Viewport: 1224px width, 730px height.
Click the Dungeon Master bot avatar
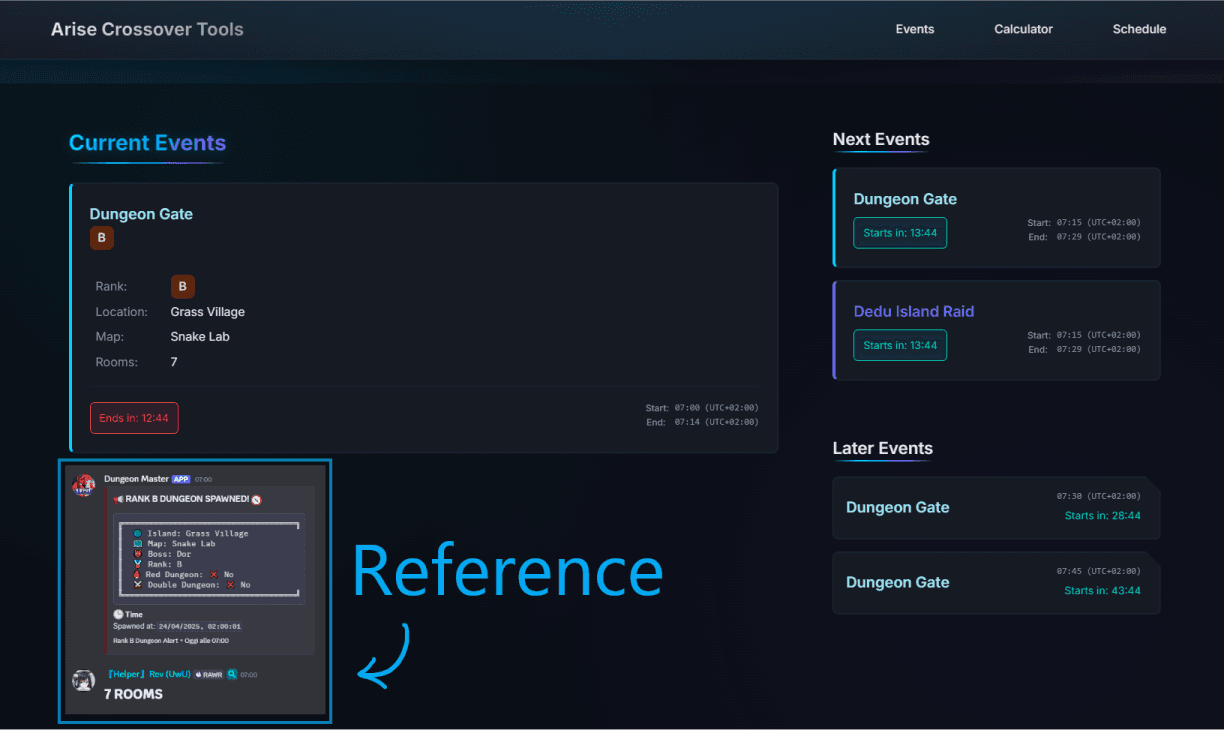coord(84,485)
